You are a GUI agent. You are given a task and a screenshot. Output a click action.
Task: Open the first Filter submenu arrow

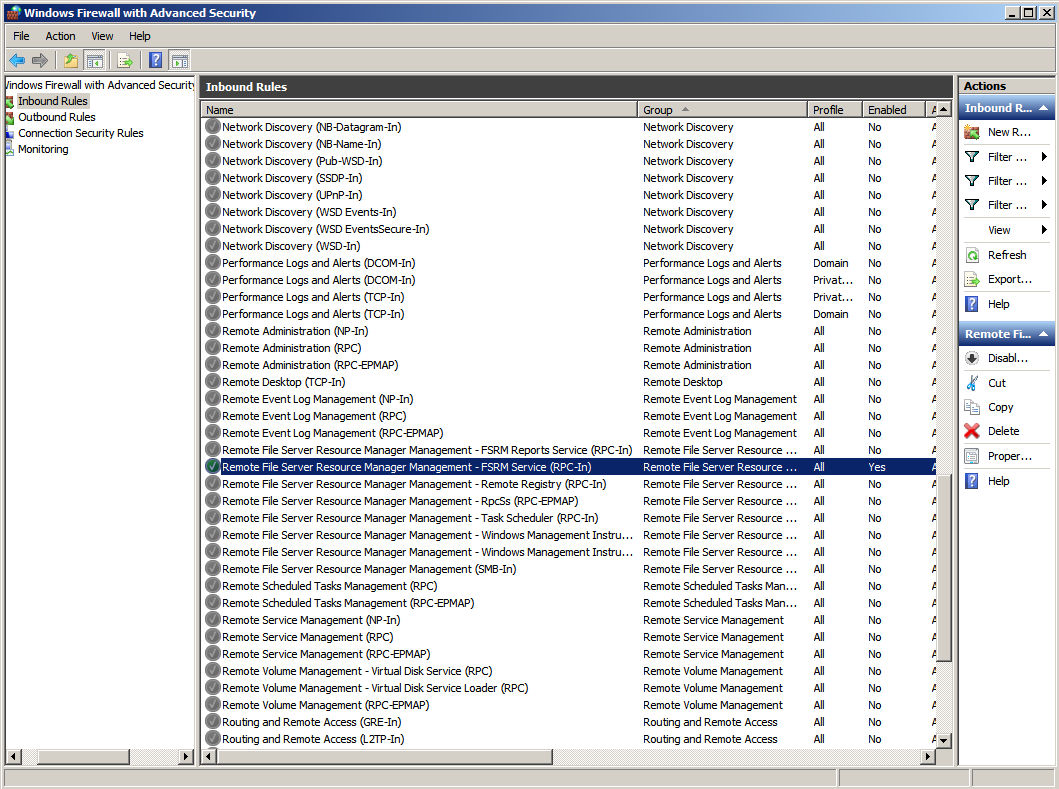tap(1044, 157)
